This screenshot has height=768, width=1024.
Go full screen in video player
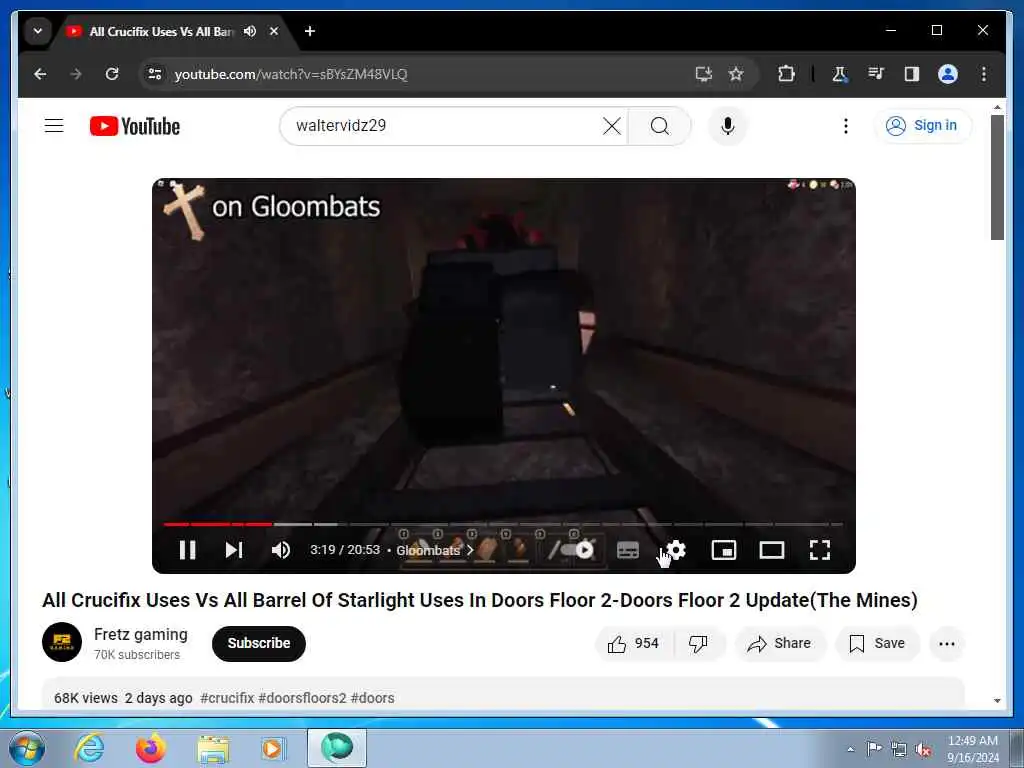(x=820, y=550)
